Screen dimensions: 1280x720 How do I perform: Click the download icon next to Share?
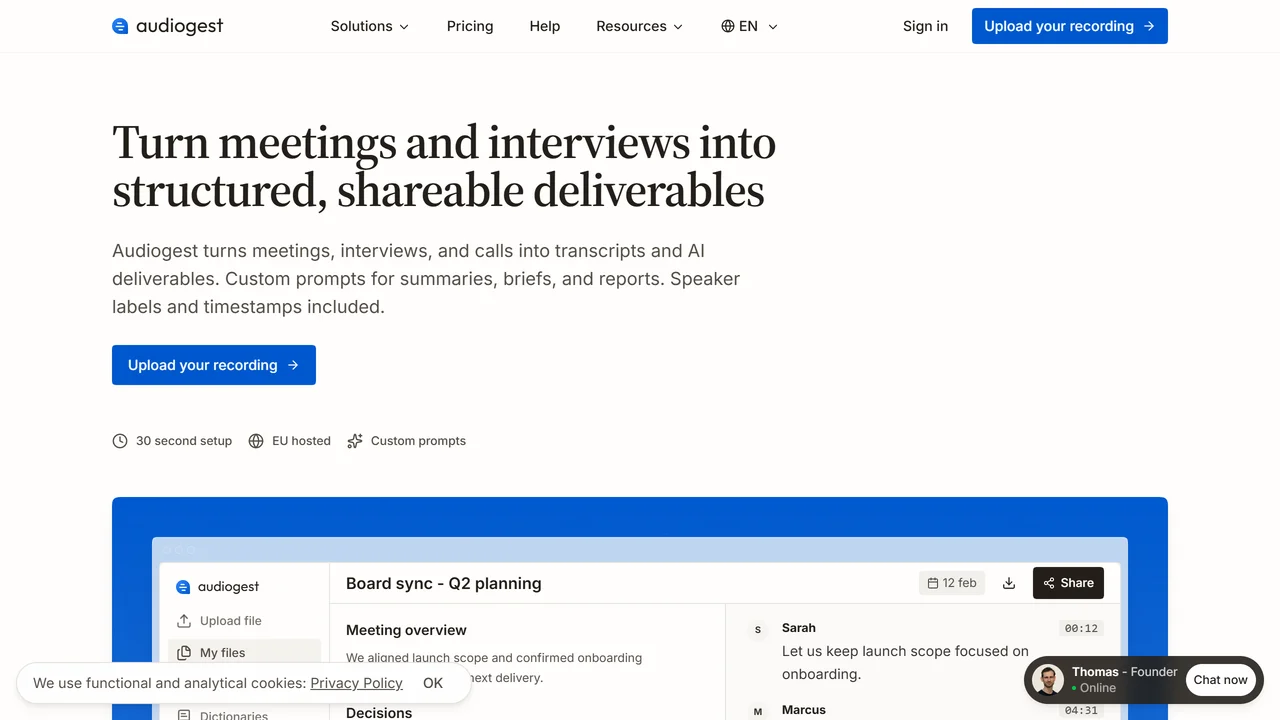click(x=1009, y=583)
